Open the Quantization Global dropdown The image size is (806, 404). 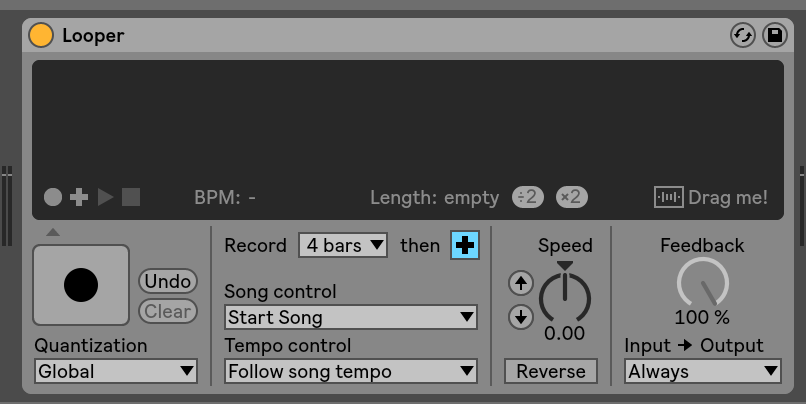click(116, 371)
